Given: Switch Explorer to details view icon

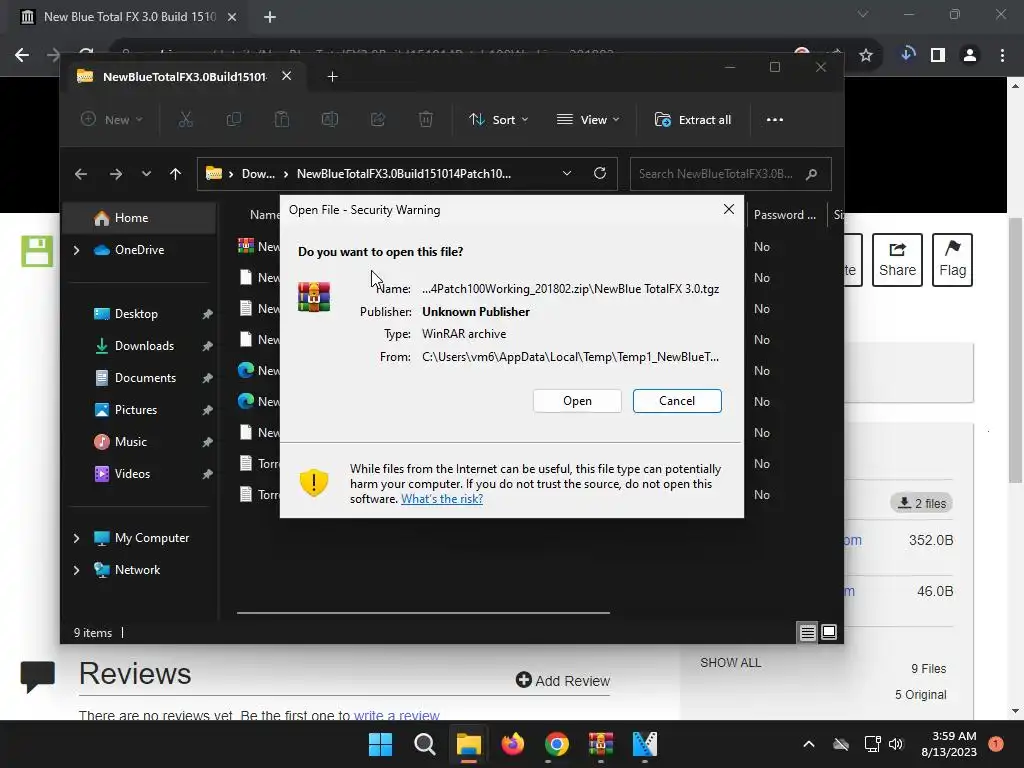Looking at the screenshot, I should tap(807, 632).
